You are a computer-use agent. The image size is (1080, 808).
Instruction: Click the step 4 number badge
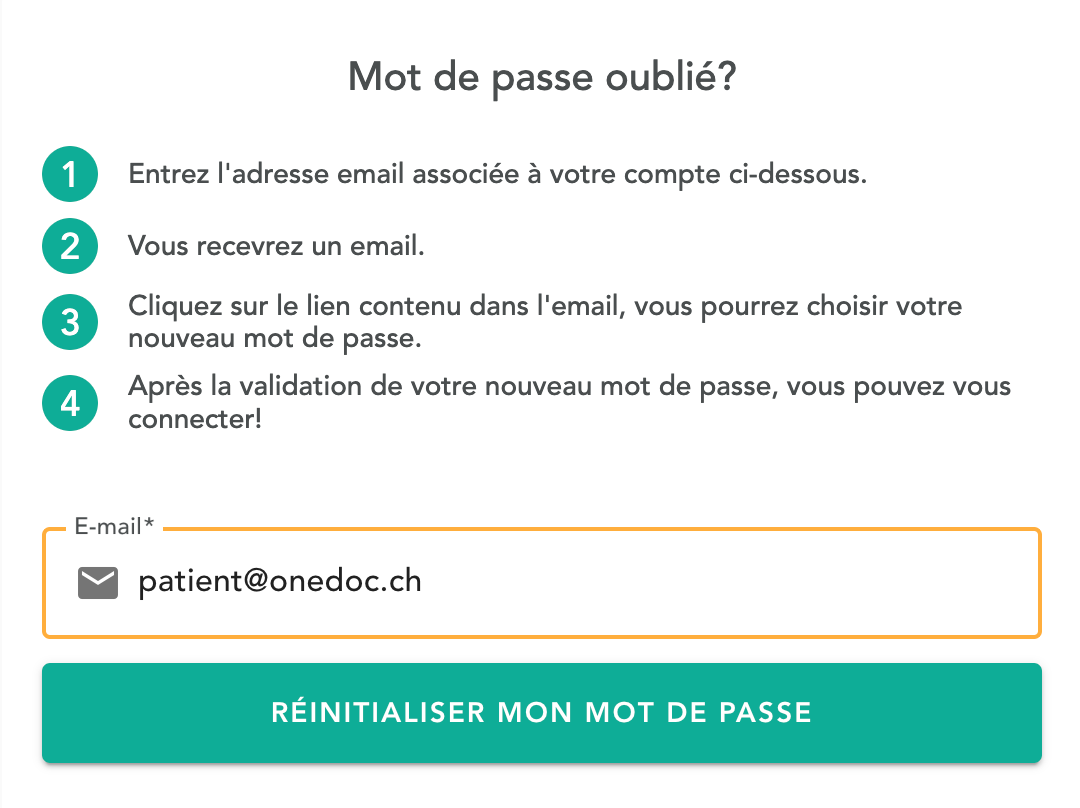pyautogui.click(x=69, y=402)
